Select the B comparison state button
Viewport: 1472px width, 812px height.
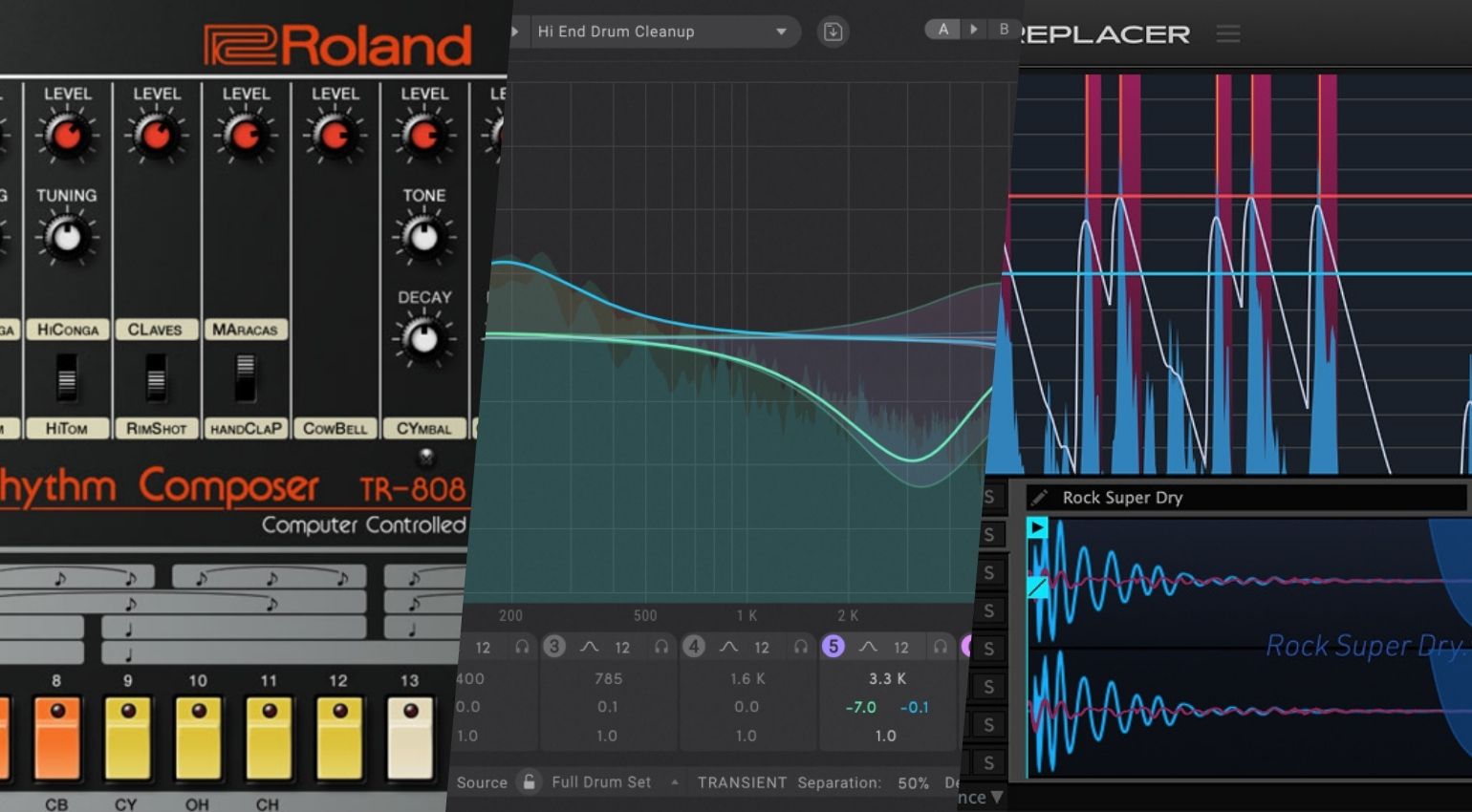tap(1003, 30)
